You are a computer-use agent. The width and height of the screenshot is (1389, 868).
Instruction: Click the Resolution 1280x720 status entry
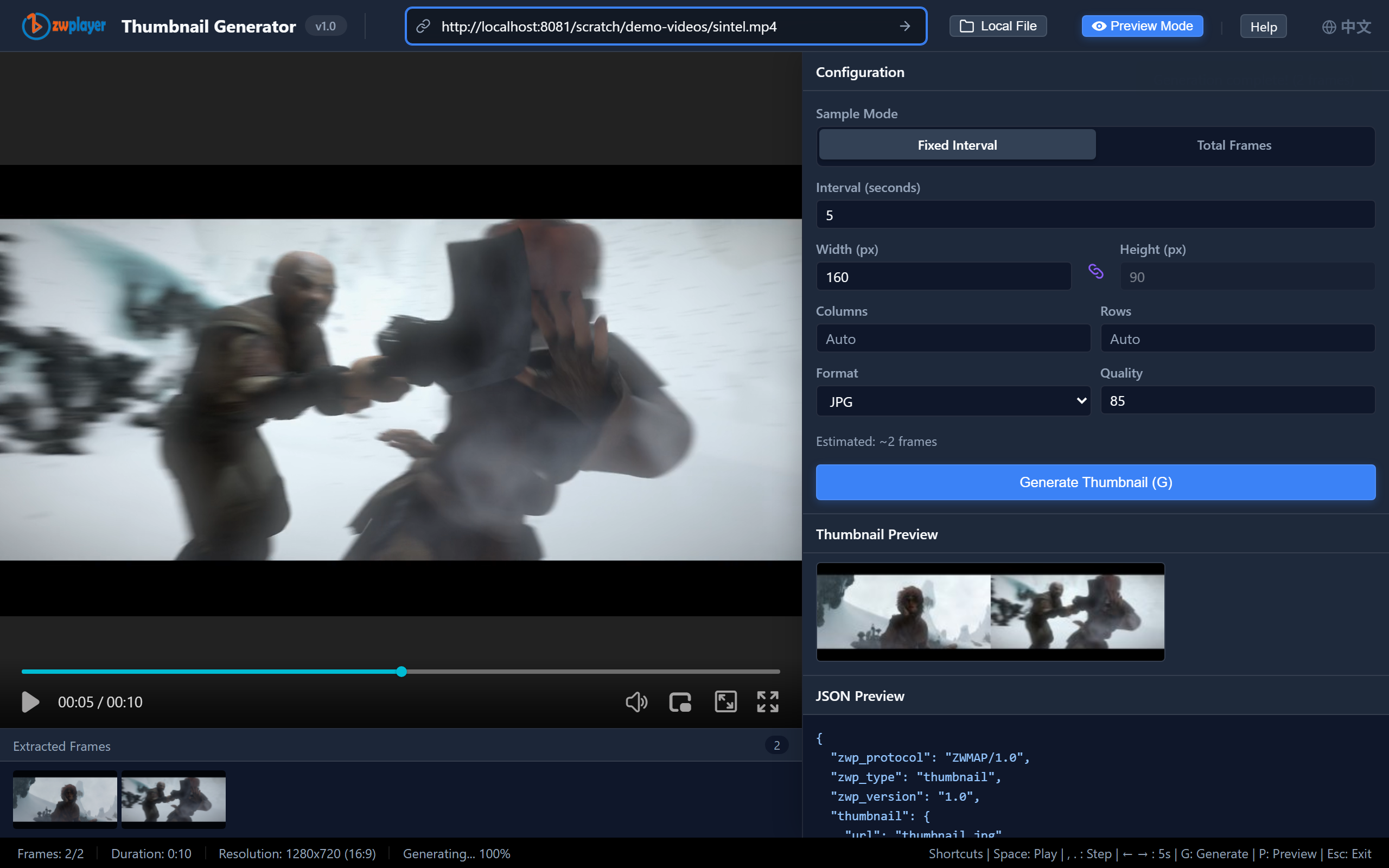coord(297,854)
